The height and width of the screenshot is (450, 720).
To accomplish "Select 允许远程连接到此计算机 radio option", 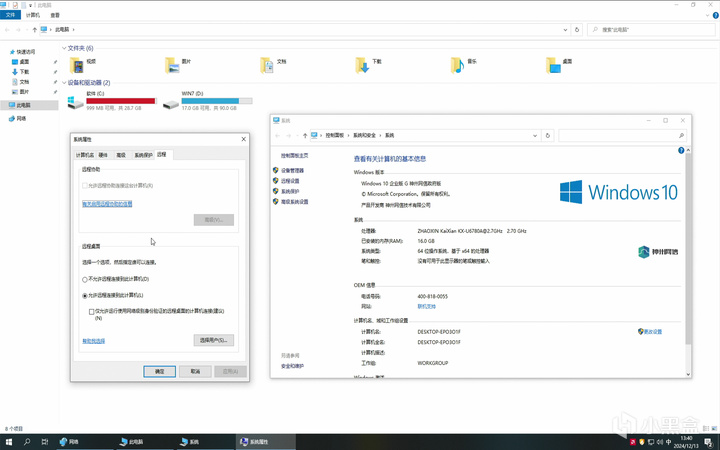I will 84,296.
